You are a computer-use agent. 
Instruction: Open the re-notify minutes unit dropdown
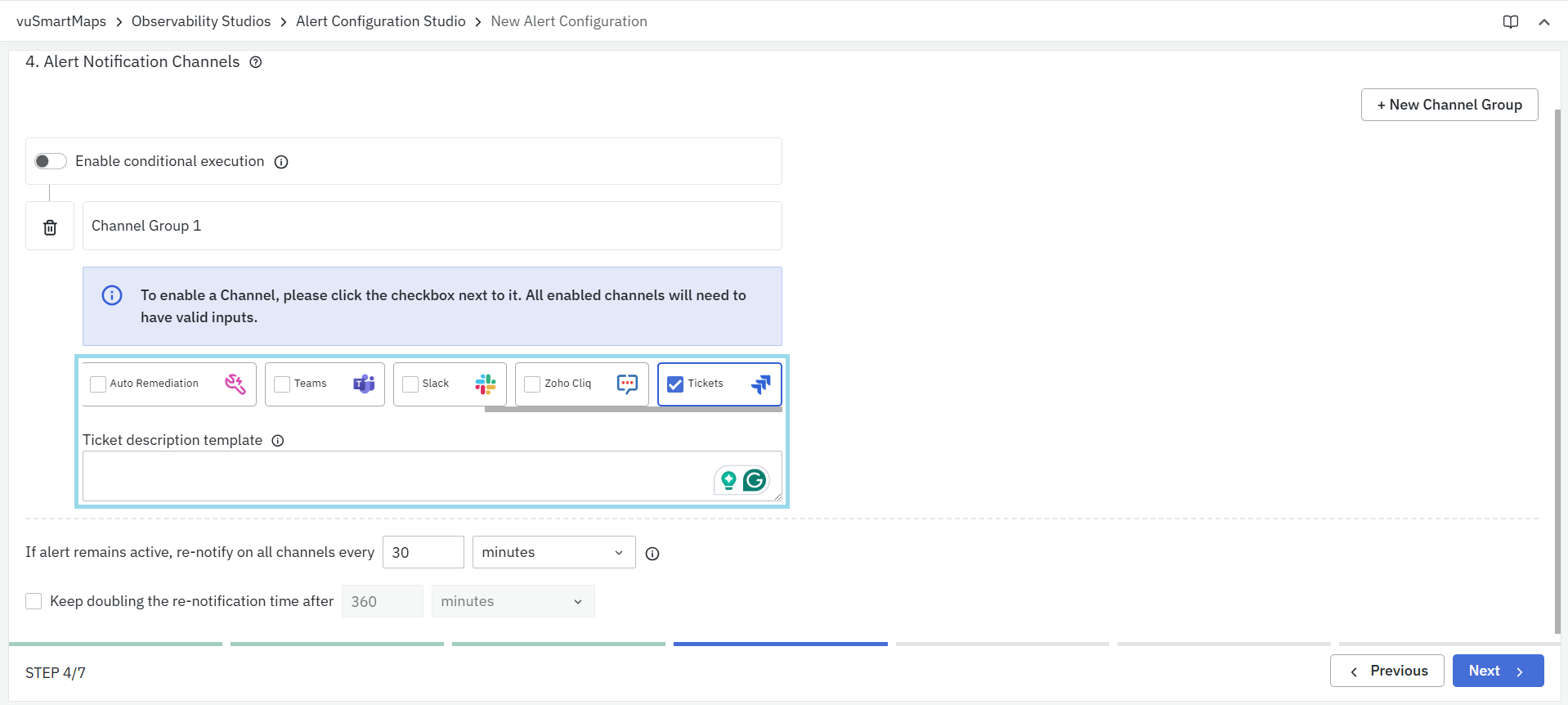(x=553, y=552)
